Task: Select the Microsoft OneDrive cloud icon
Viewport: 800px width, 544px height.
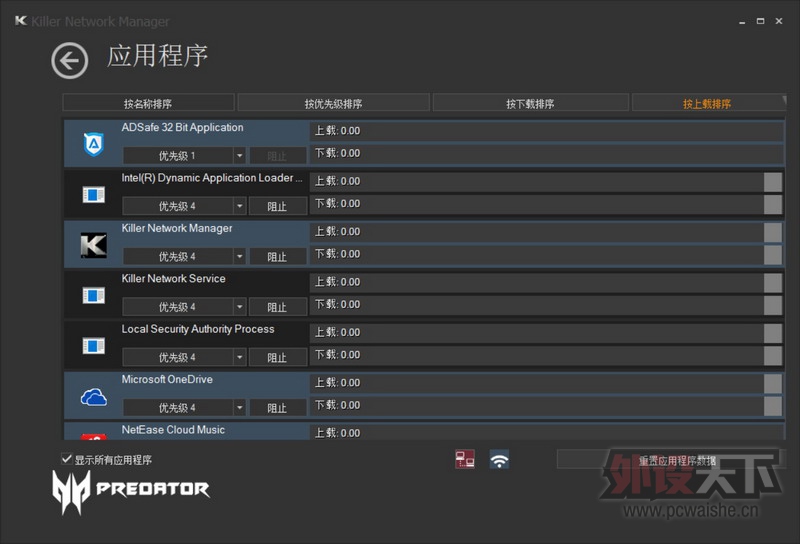Action: pos(93,397)
